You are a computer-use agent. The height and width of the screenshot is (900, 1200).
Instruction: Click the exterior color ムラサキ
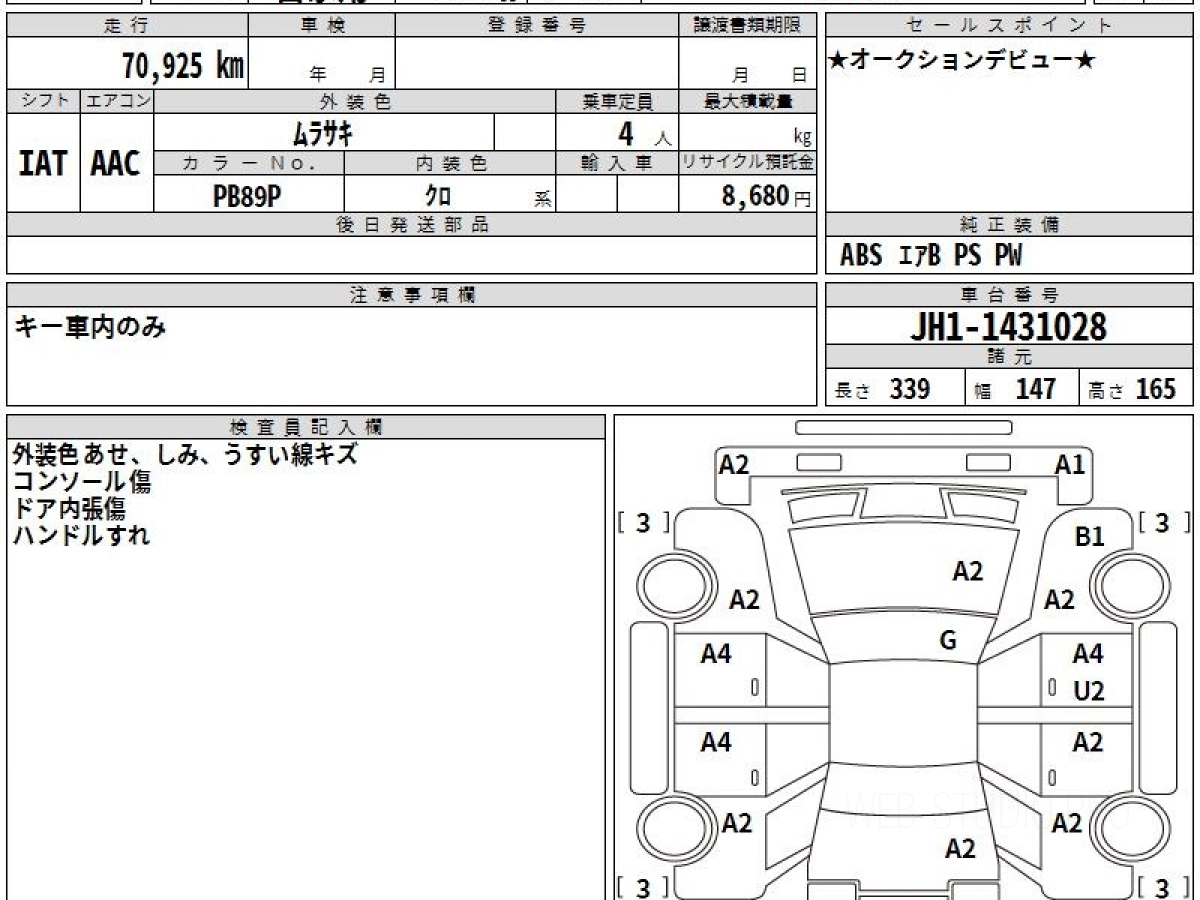[x=322, y=132]
